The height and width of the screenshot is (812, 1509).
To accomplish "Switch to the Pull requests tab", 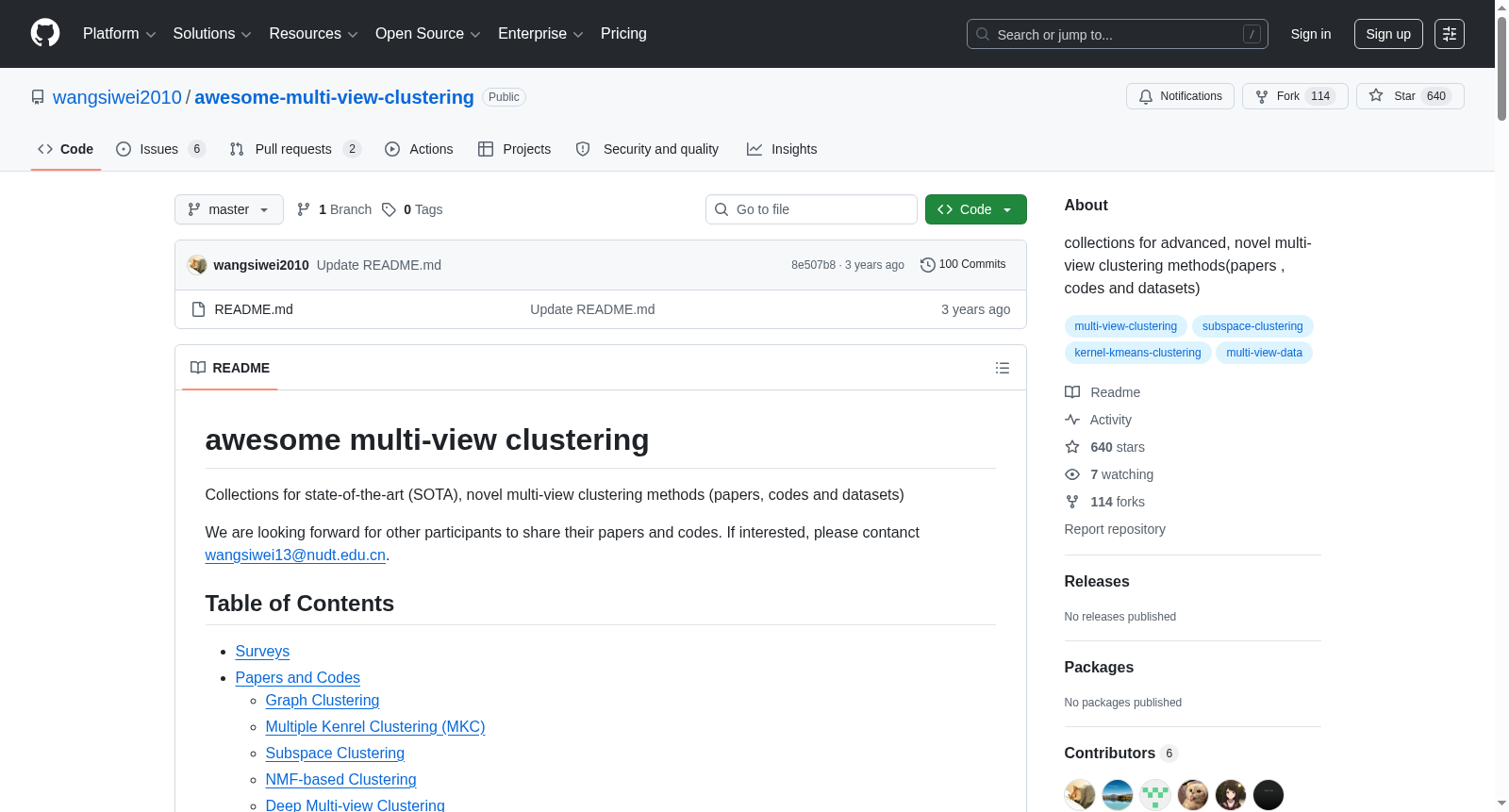I will click(295, 149).
